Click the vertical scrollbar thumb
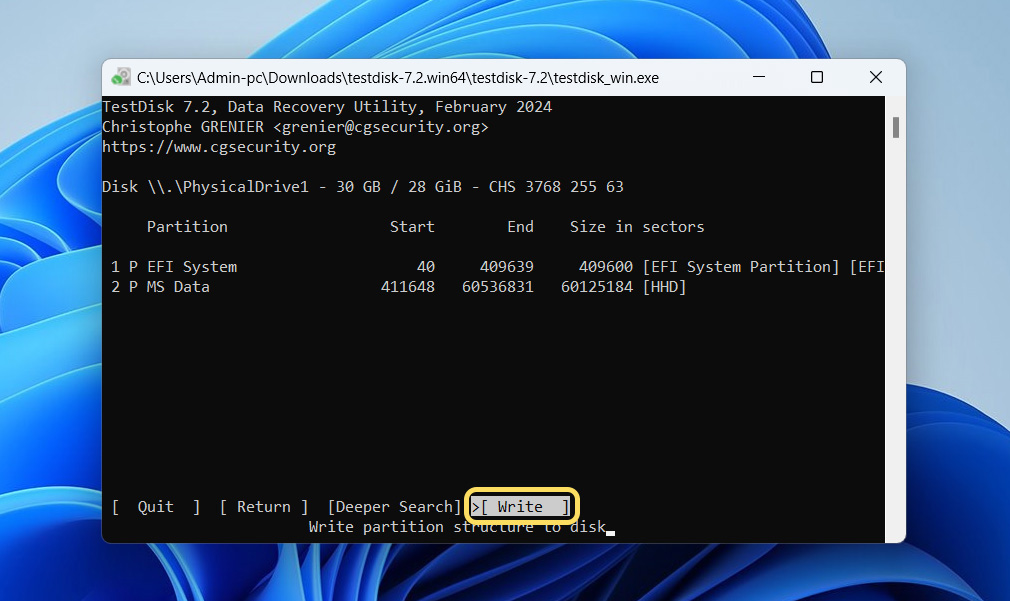This screenshot has height=601, width=1010. [x=895, y=127]
